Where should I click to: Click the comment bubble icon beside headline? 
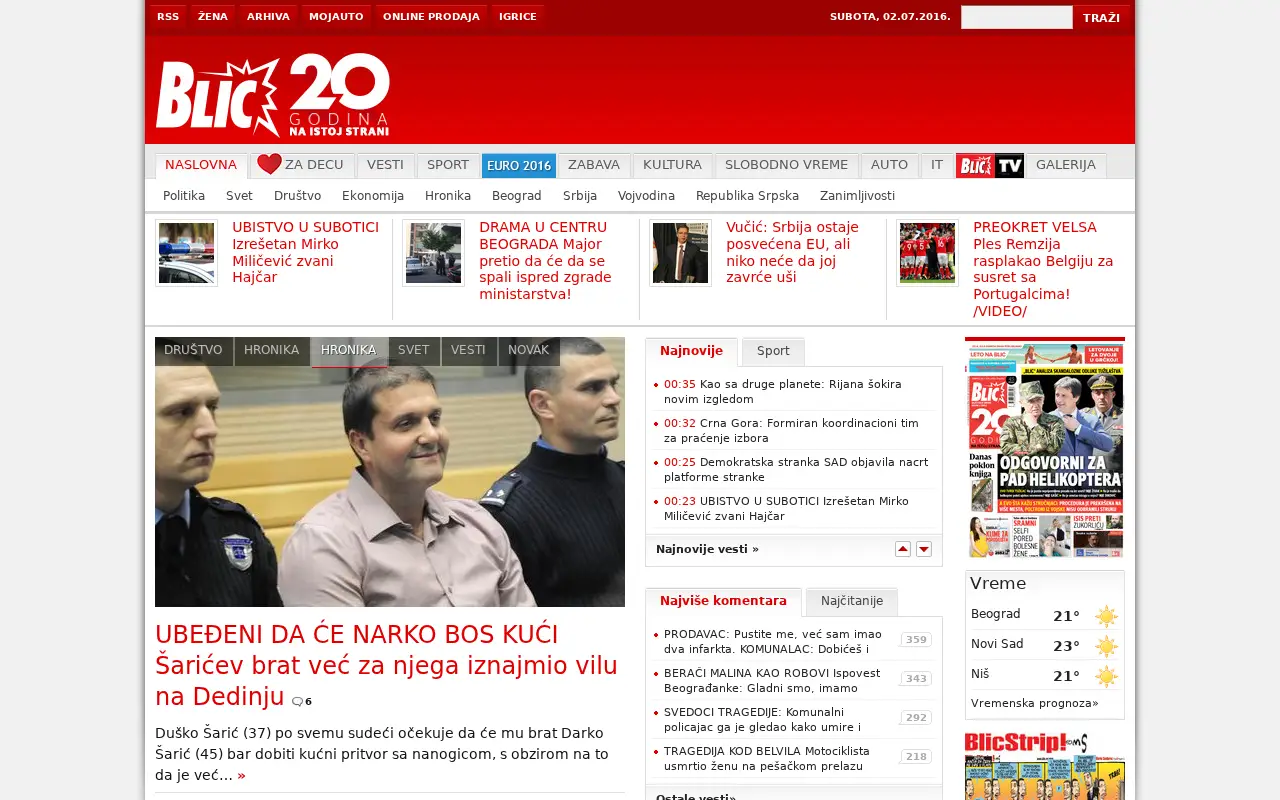point(297,702)
